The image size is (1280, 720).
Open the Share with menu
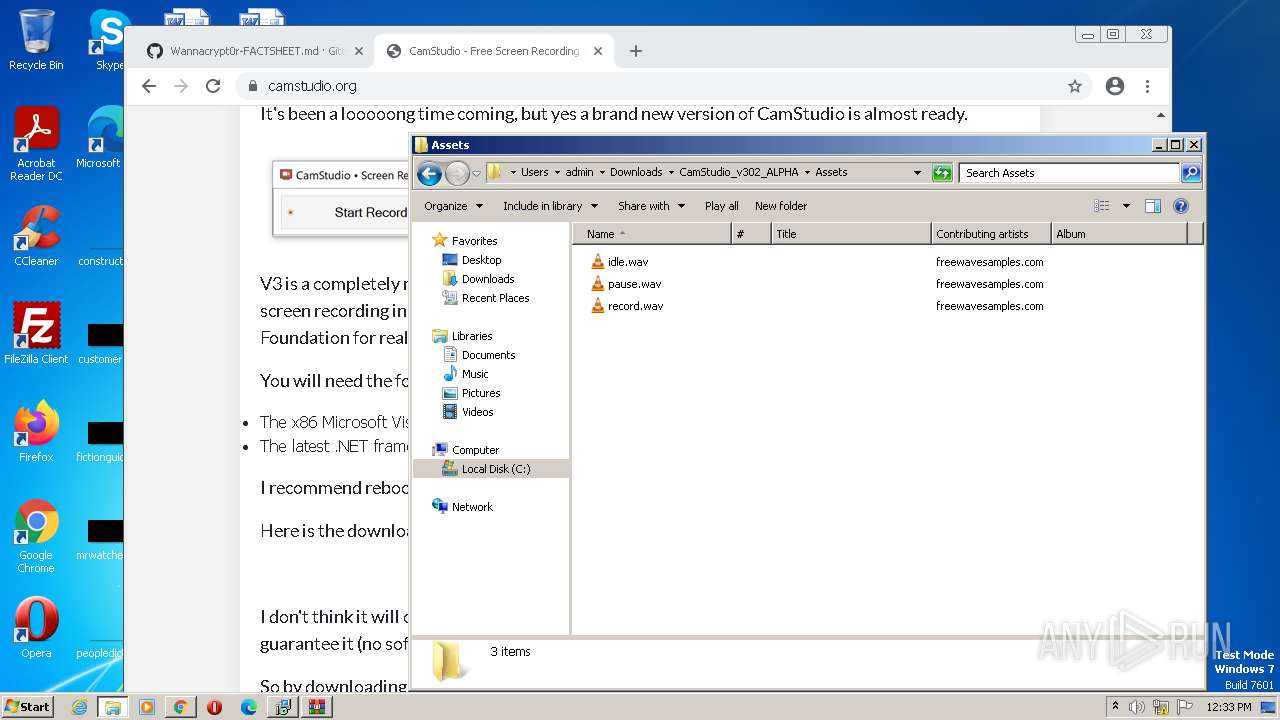(x=651, y=206)
